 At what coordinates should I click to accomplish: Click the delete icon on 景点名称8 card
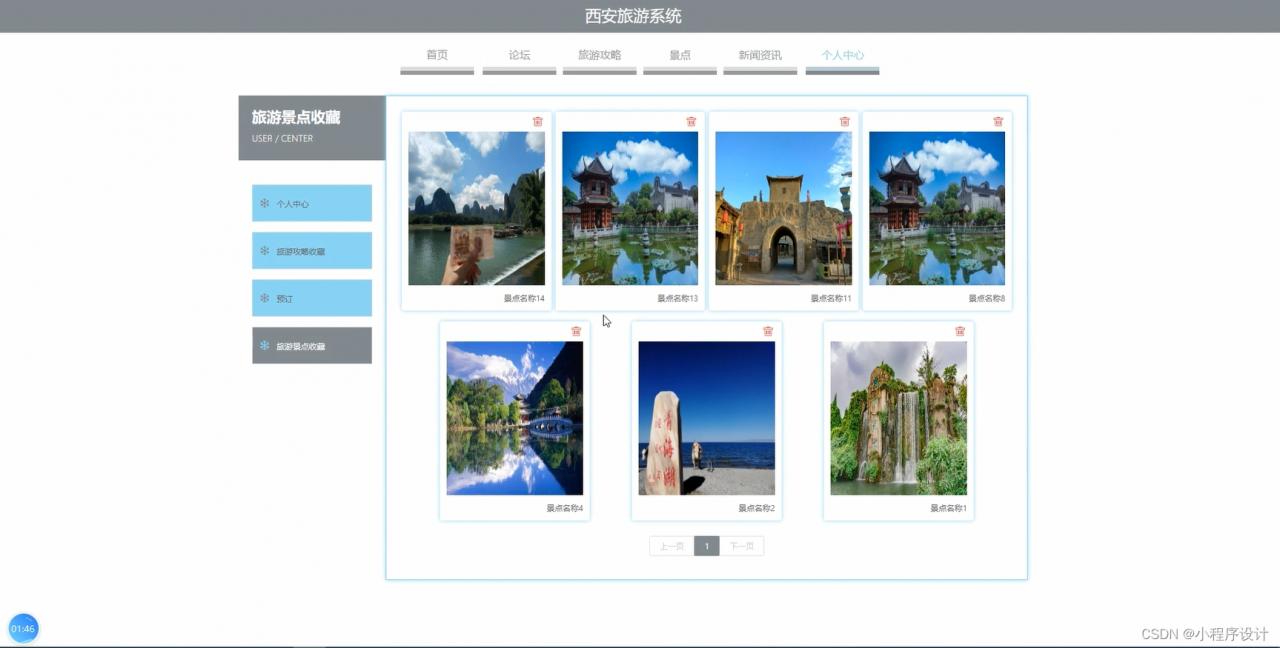pyautogui.click(x=997, y=121)
